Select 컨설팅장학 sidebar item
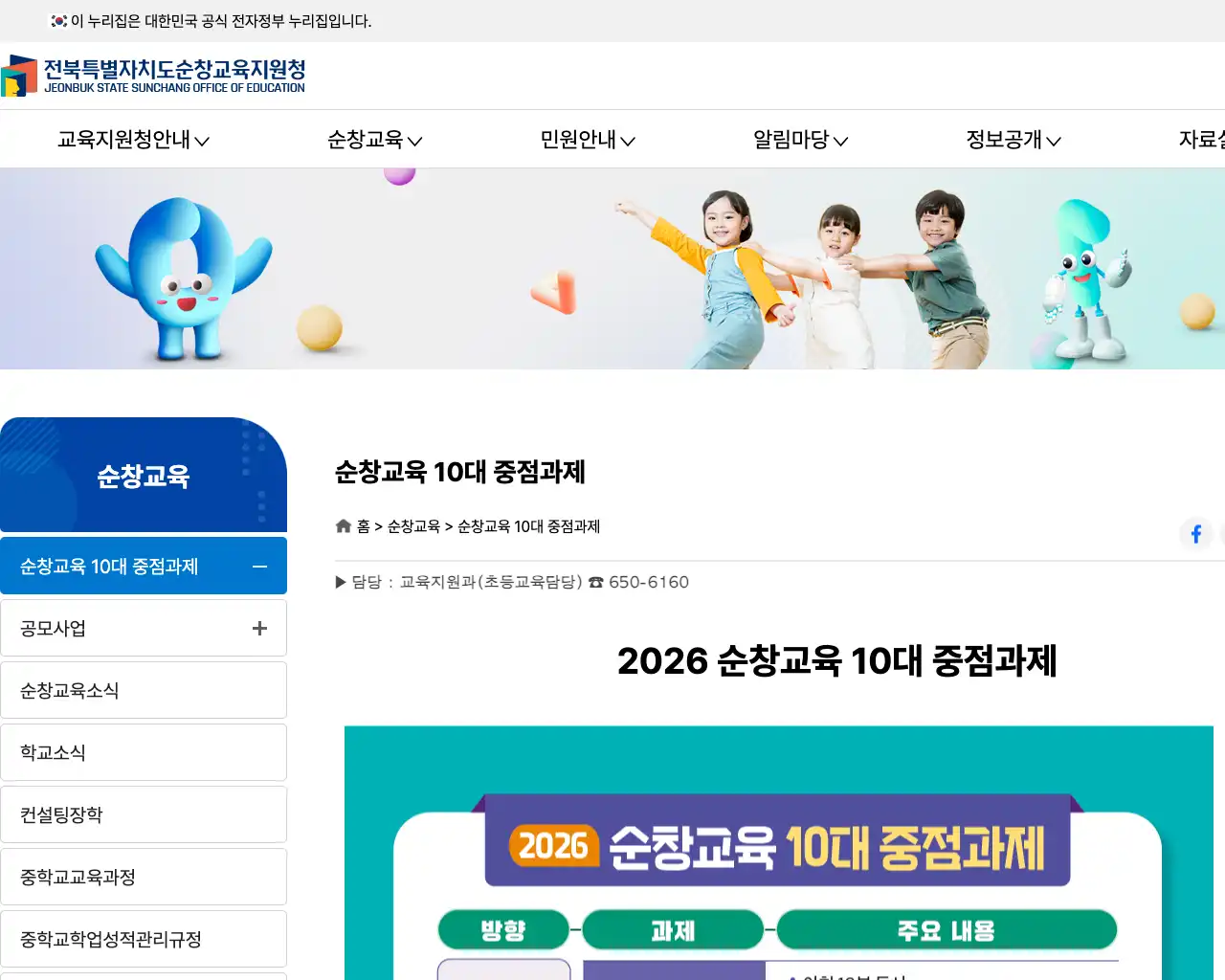1225x980 pixels. tap(144, 814)
